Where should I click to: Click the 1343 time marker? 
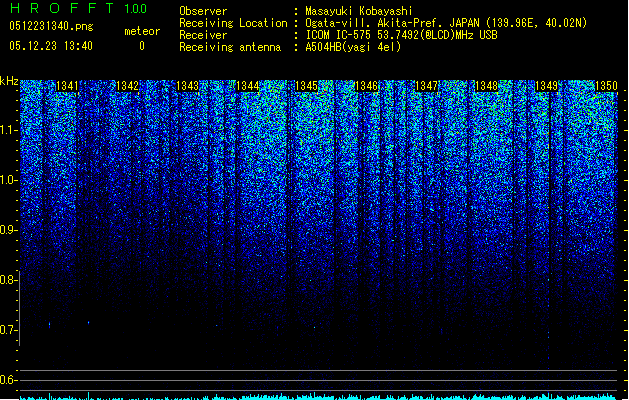[187, 86]
